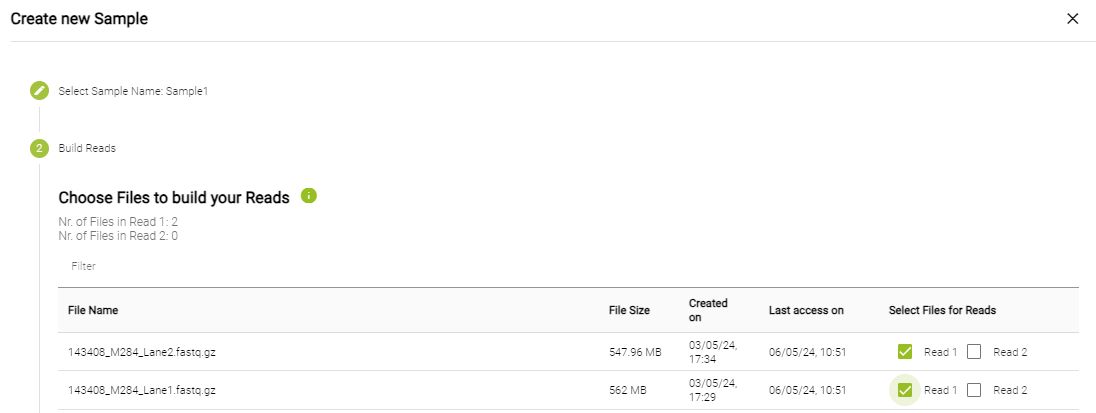Focus the Filter input field
The height and width of the screenshot is (413, 1096).
[300, 267]
